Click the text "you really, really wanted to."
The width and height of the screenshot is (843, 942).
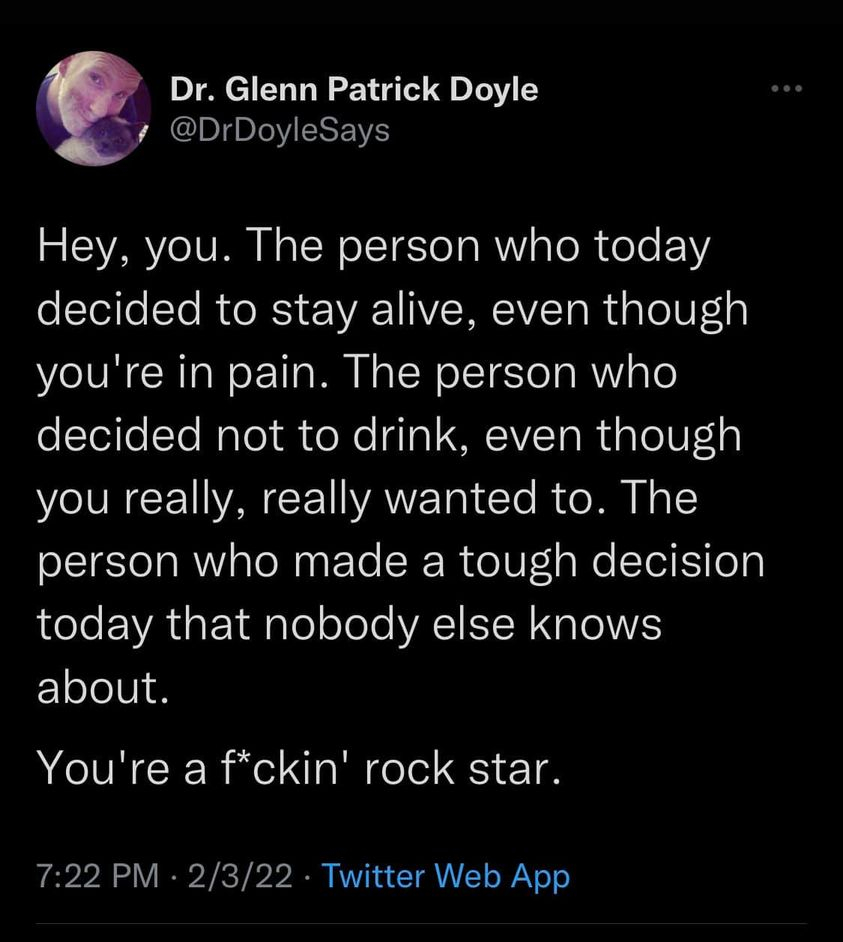[x=300, y=498]
